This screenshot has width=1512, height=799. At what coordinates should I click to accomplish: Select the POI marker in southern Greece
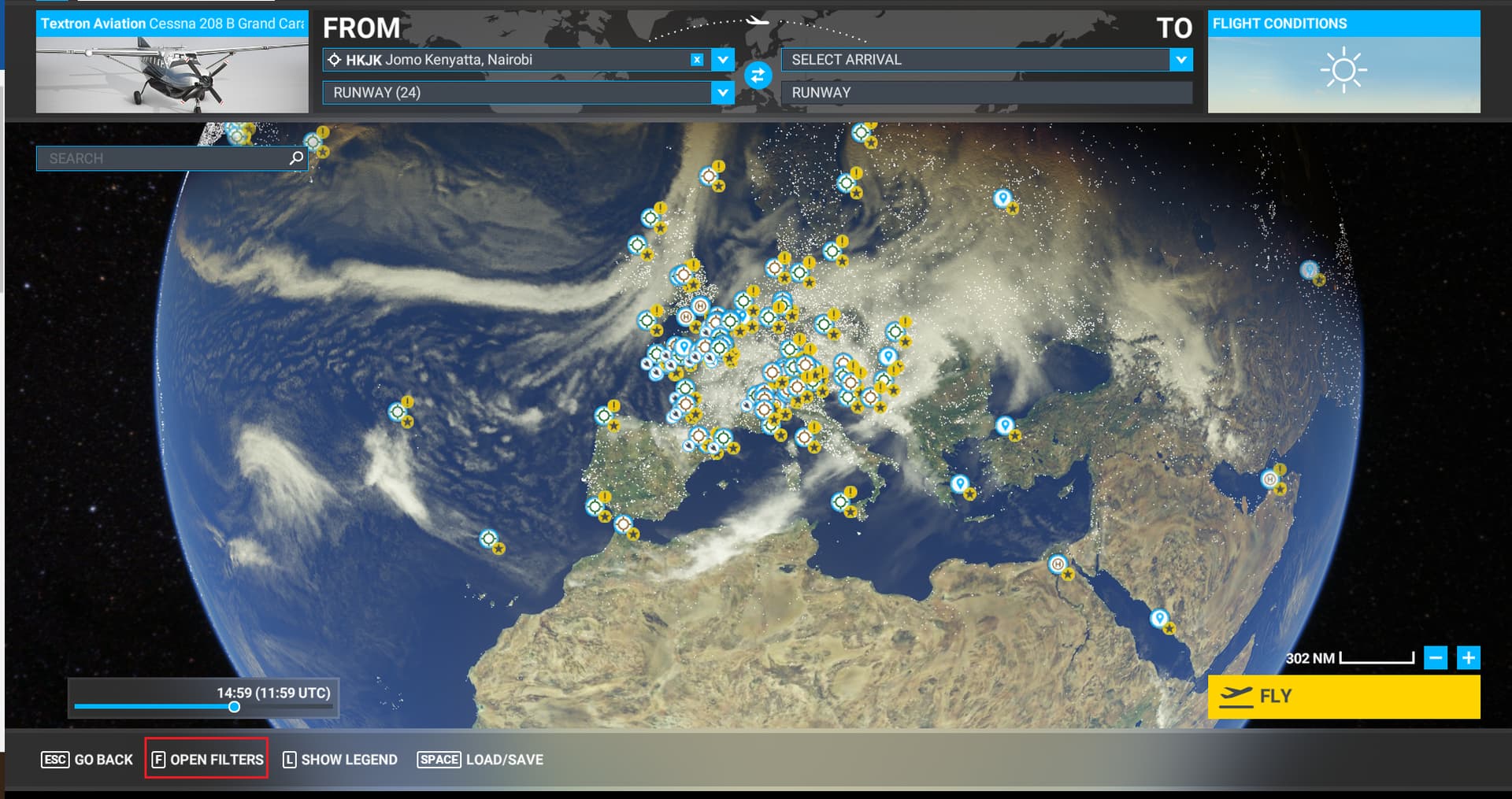click(959, 483)
